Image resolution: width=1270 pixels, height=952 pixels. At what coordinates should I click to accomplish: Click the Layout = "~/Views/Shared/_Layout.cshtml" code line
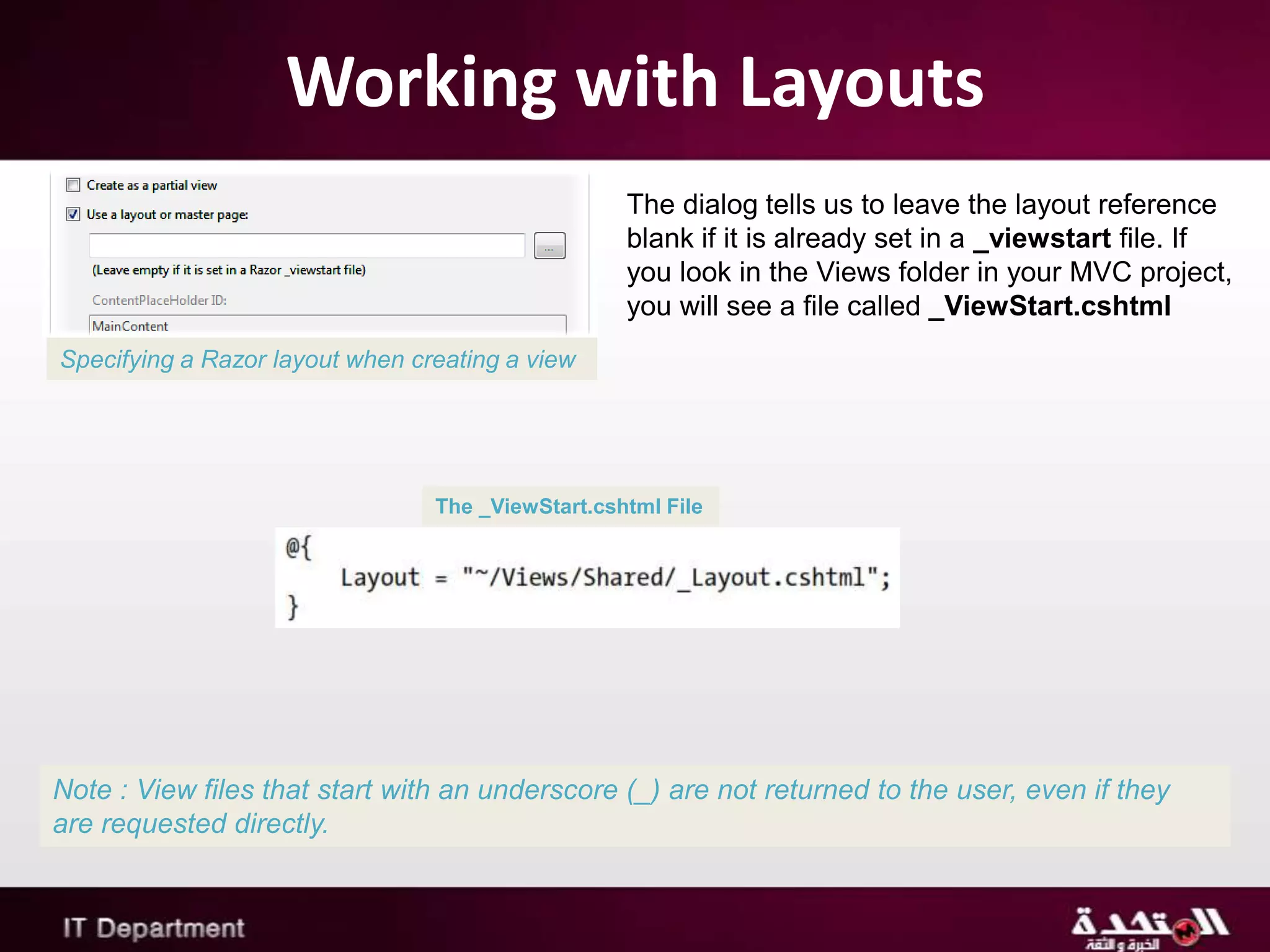(615, 578)
